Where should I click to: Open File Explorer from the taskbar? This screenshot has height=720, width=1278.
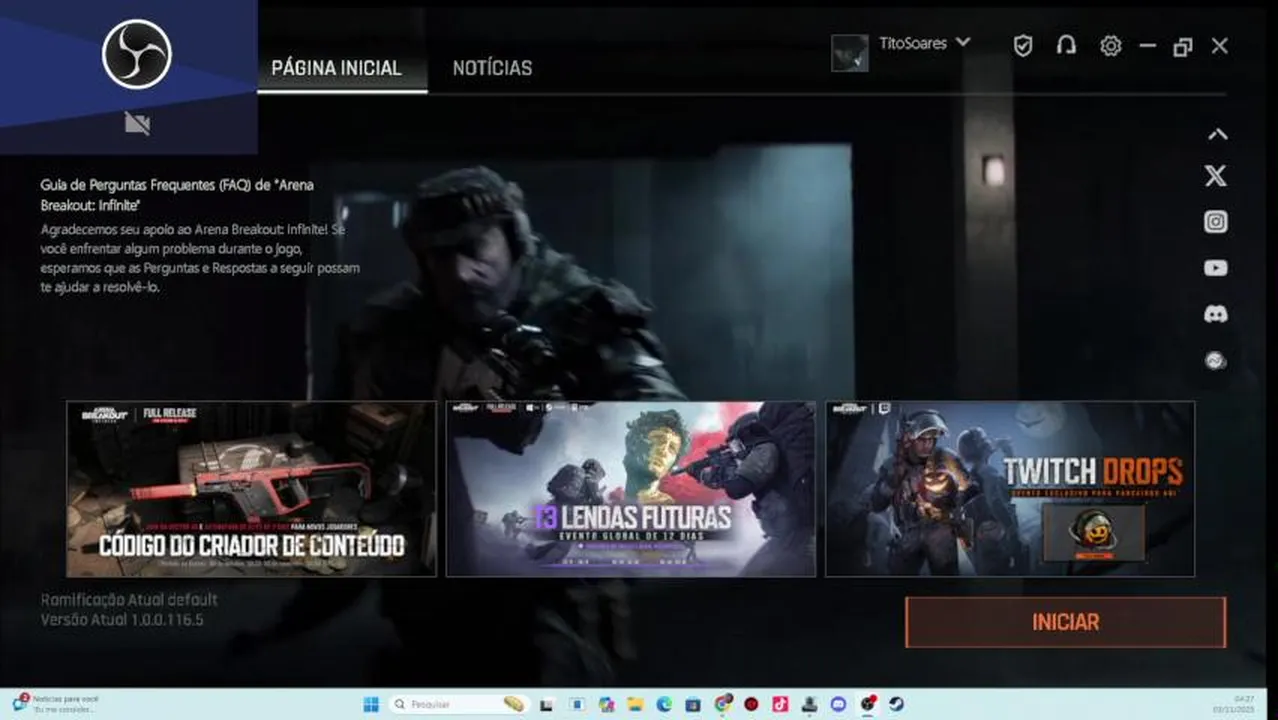[635, 704]
